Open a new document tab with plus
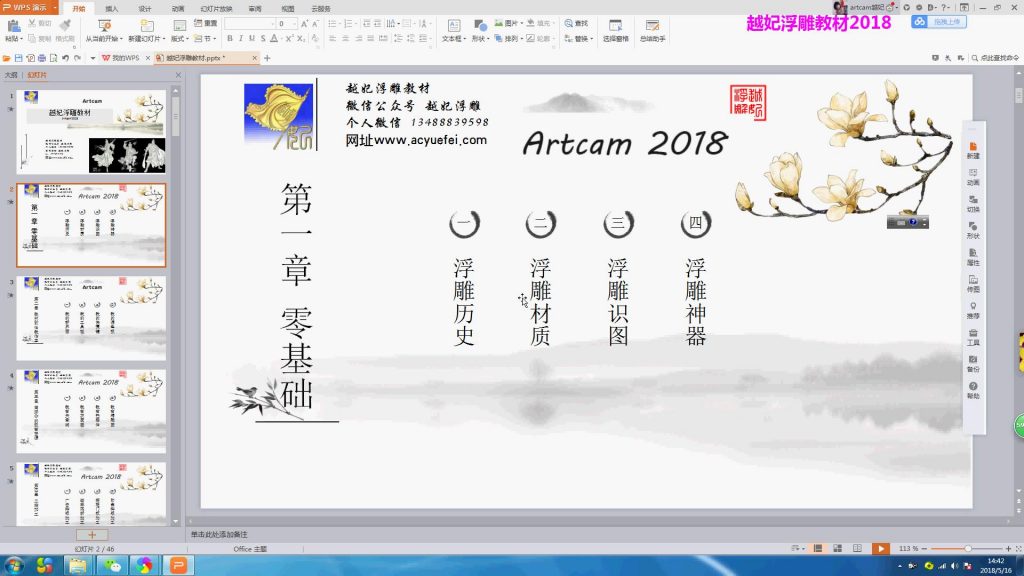Image resolution: width=1024 pixels, height=576 pixels. pyautogui.click(x=267, y=58)
